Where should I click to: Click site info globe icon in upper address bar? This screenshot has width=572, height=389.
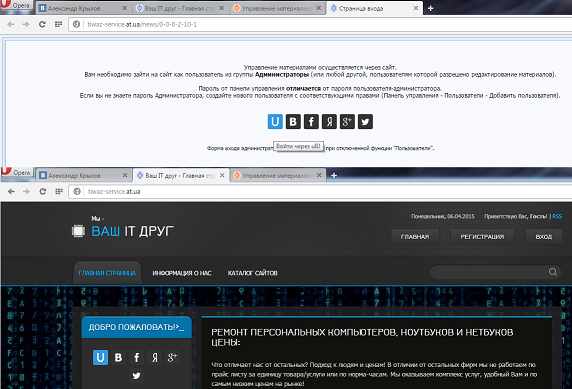tap(76, 24)
